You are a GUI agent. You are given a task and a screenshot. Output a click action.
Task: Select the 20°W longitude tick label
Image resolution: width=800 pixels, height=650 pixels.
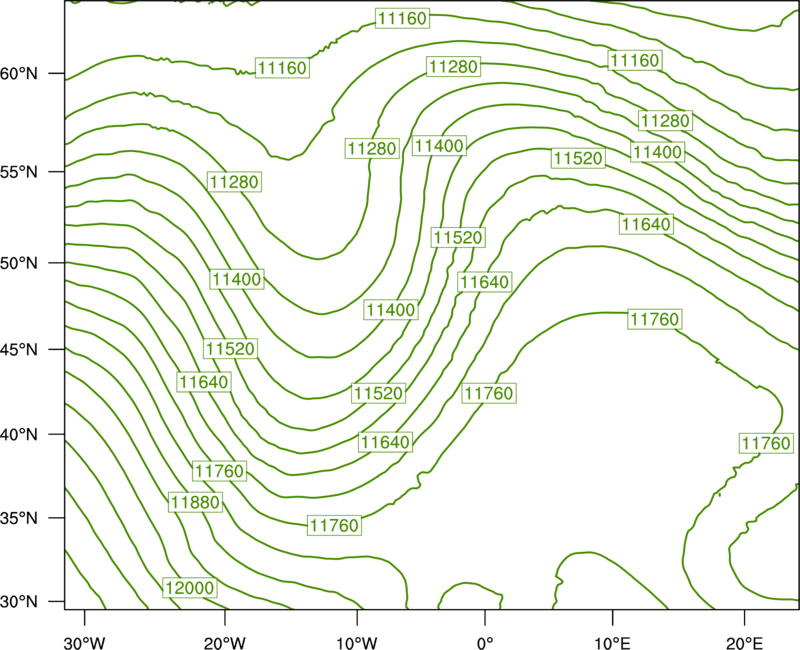pos(224,643)
